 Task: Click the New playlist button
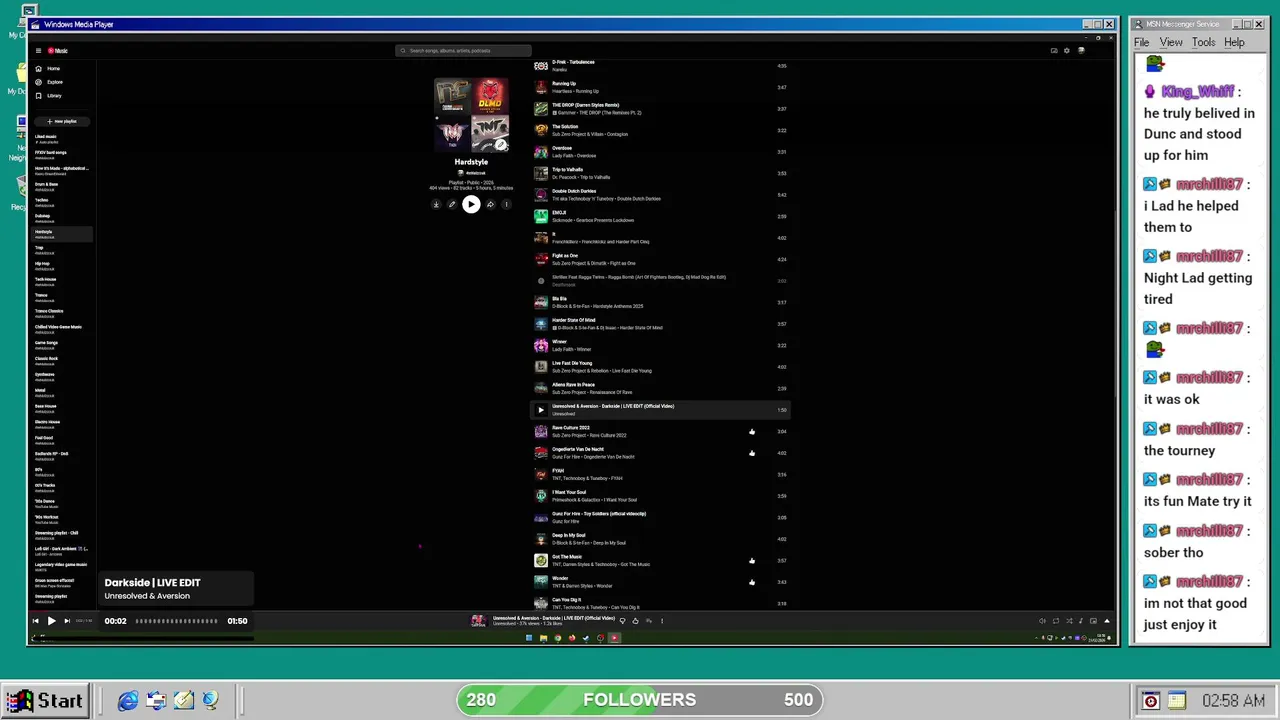pyautogui.click(x=62, y=121)
